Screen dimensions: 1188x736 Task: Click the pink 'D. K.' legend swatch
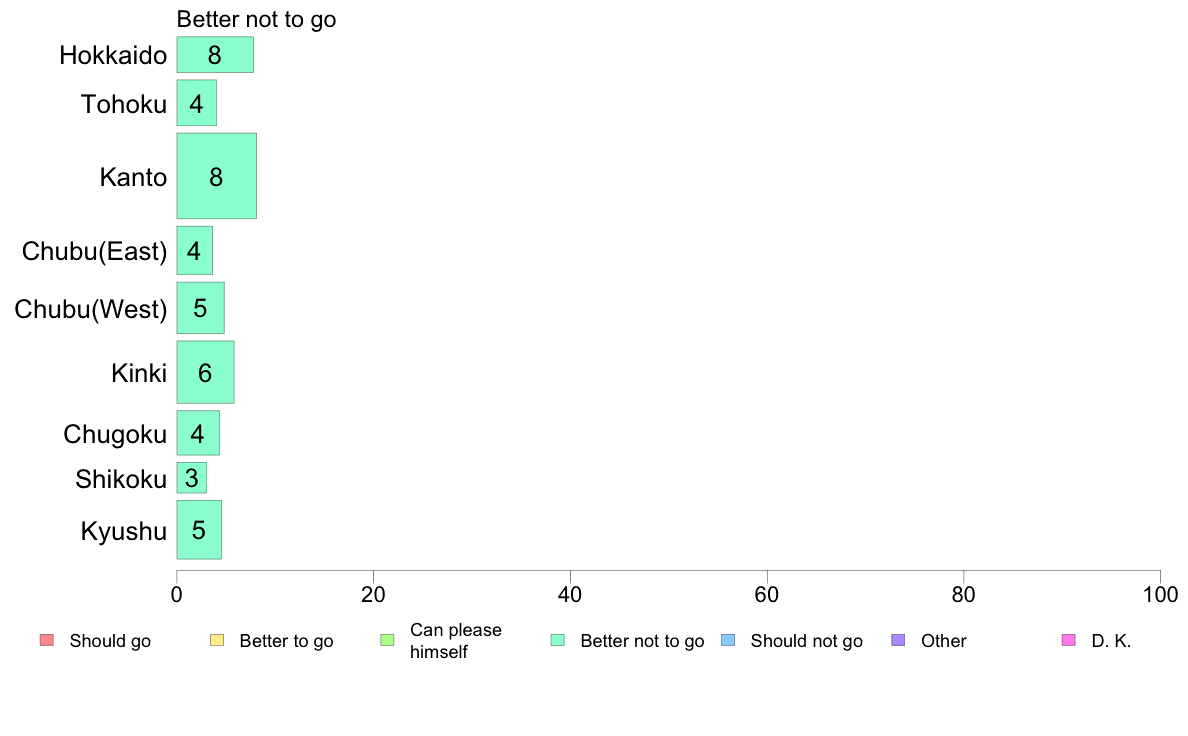tap(1069, 640)
